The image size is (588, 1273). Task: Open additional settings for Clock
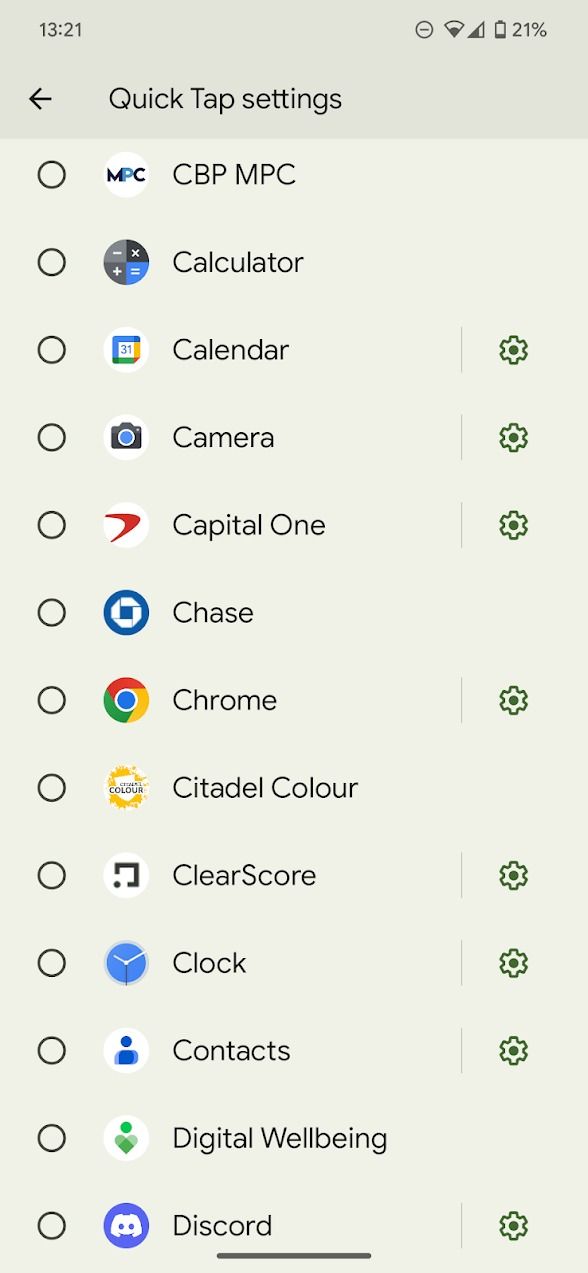pos(513,962)
